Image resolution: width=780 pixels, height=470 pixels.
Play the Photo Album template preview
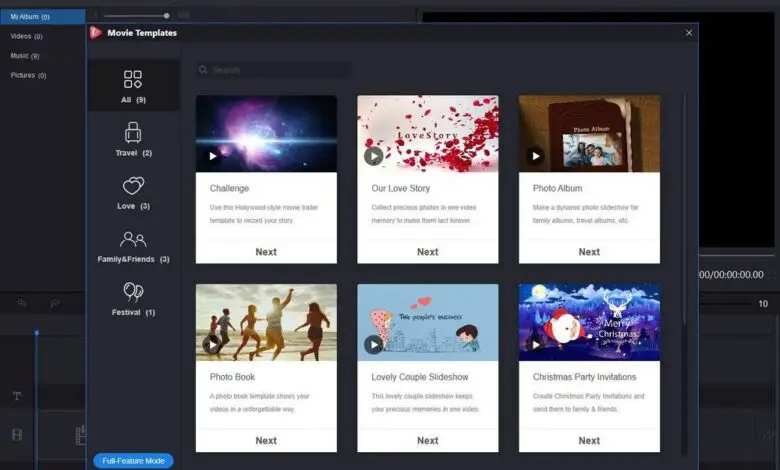point(535,156)
